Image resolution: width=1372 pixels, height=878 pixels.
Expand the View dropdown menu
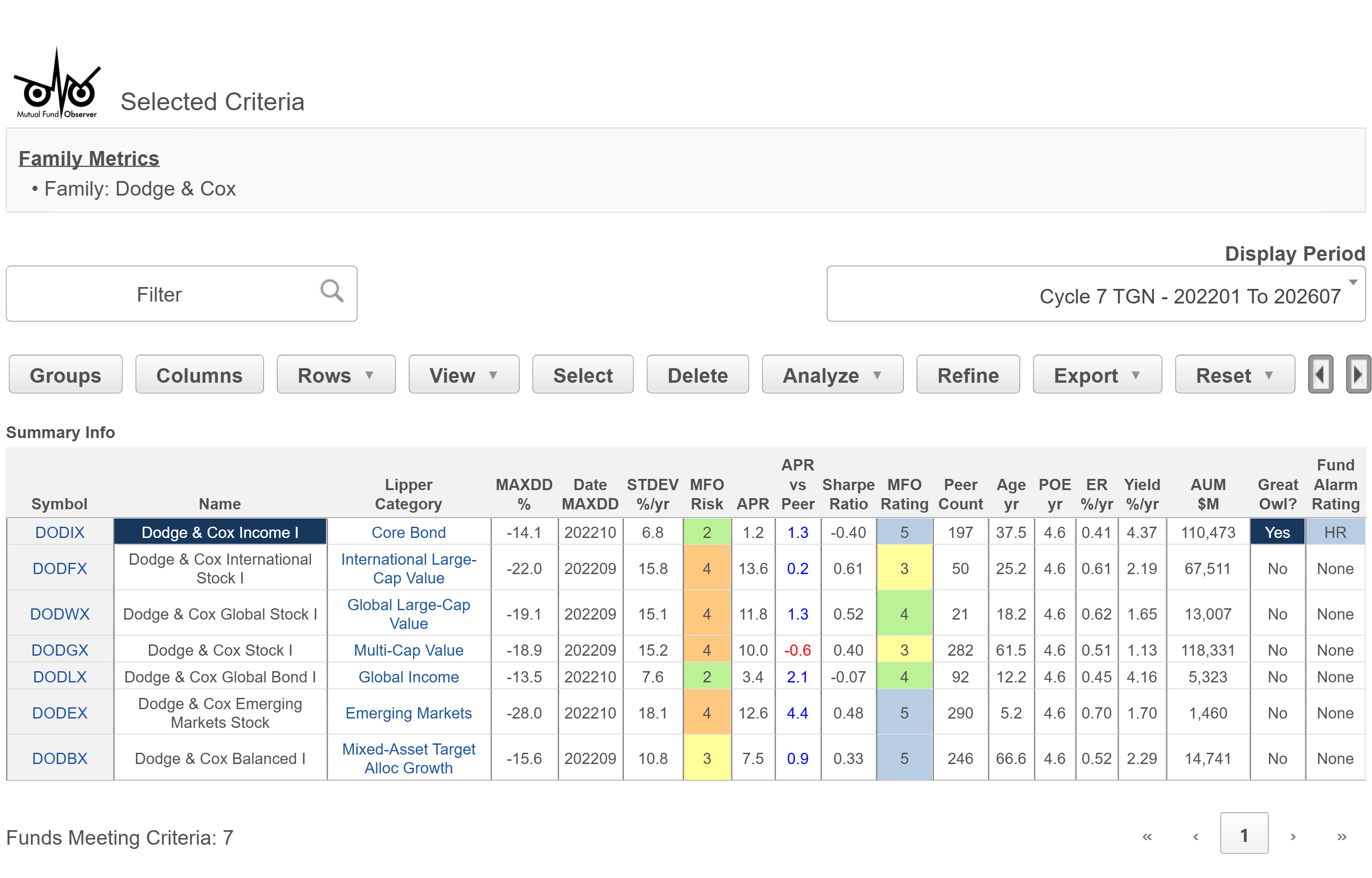click(463, 375)
